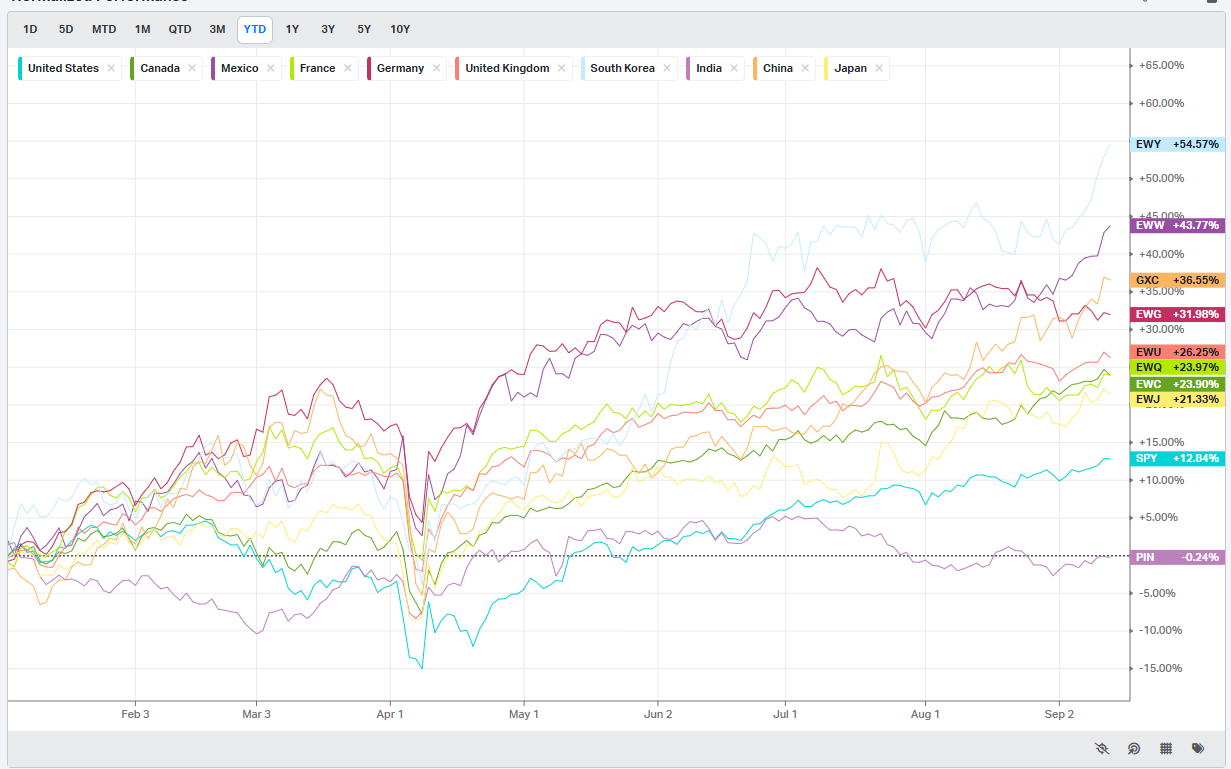
Task: Click the Mar 3 date axis label
Action: click(257, 714)
